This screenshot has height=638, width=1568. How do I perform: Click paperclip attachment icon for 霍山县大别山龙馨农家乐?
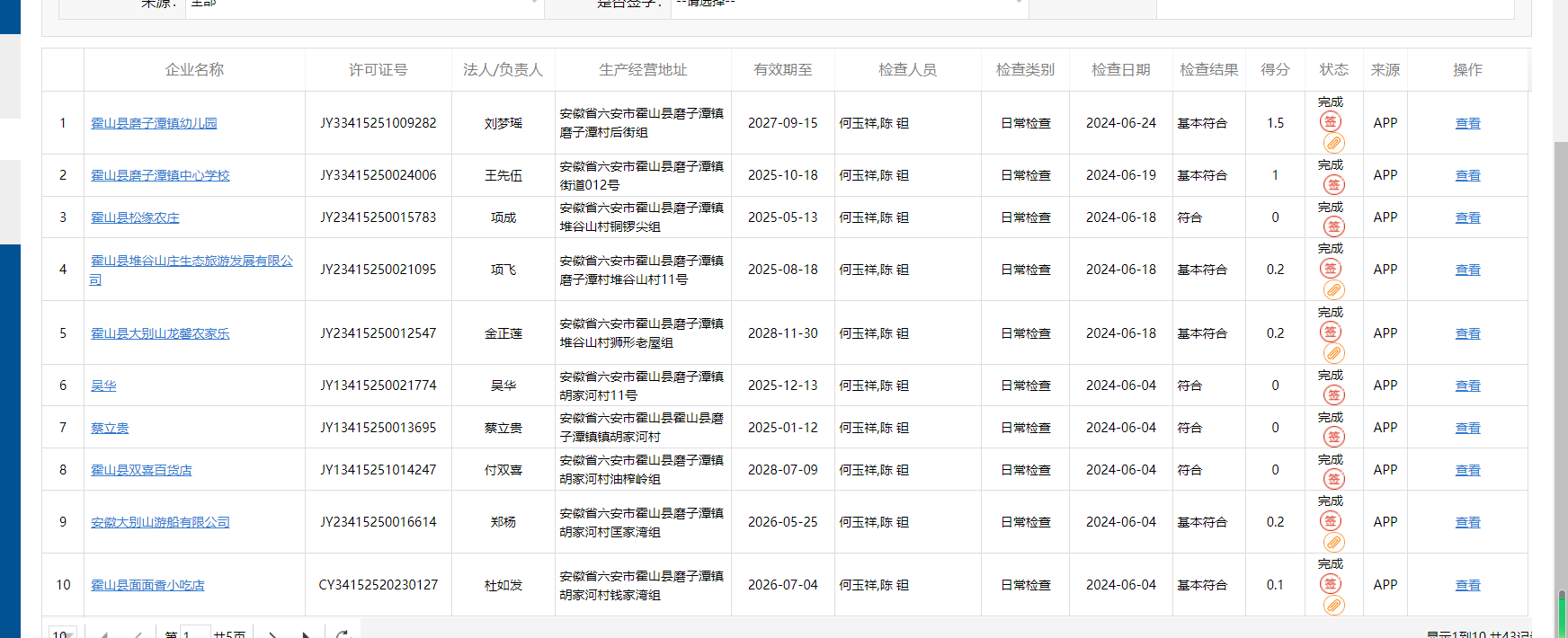(1333, 353)
